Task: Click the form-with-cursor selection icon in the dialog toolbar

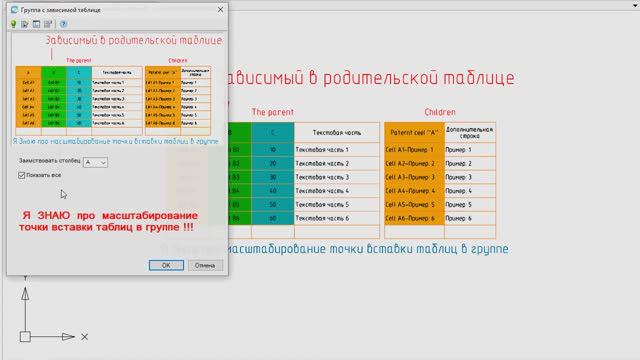Action: [25, 24]
